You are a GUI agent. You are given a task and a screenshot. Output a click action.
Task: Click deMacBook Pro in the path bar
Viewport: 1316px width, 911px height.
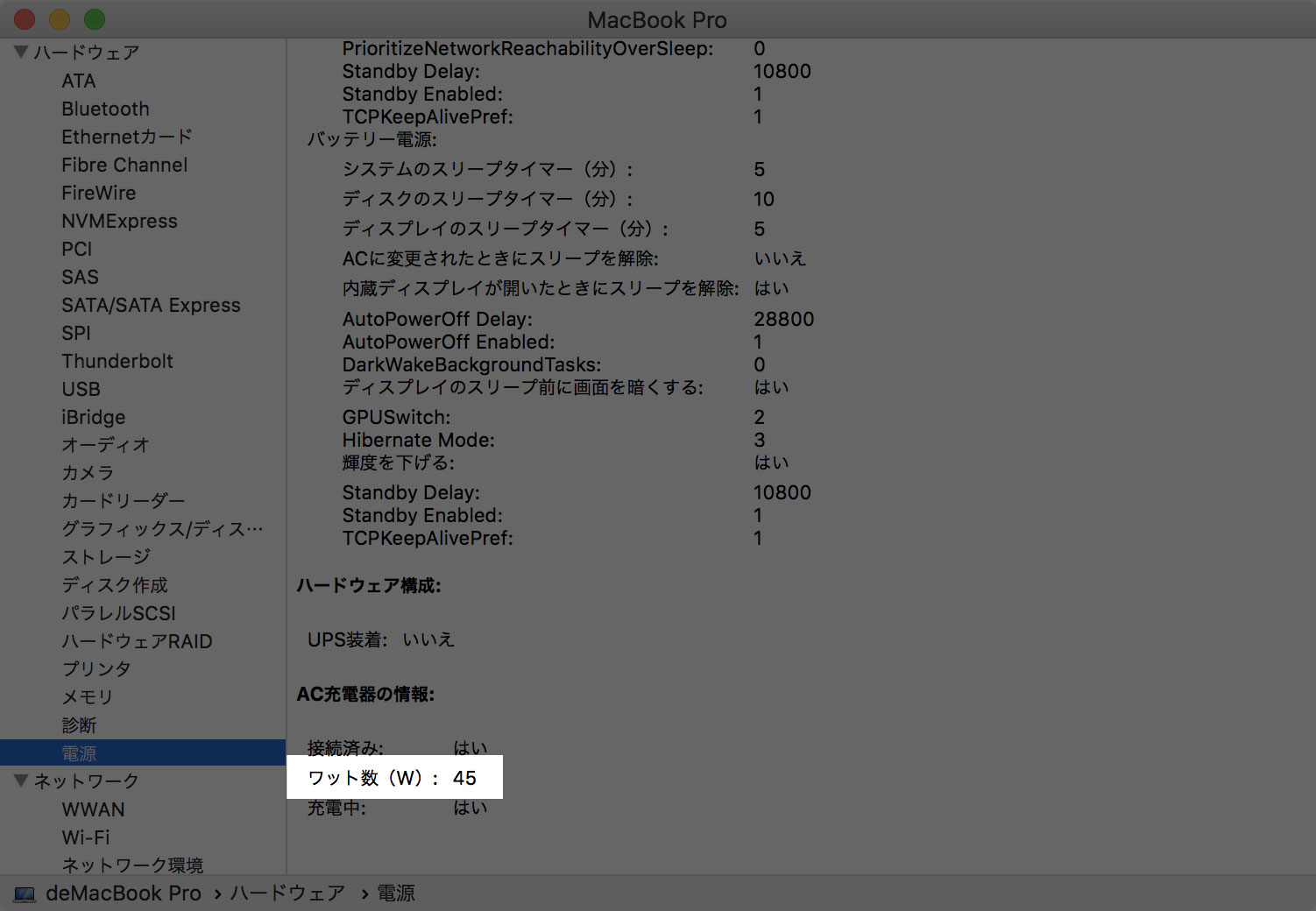pos(123,893)
